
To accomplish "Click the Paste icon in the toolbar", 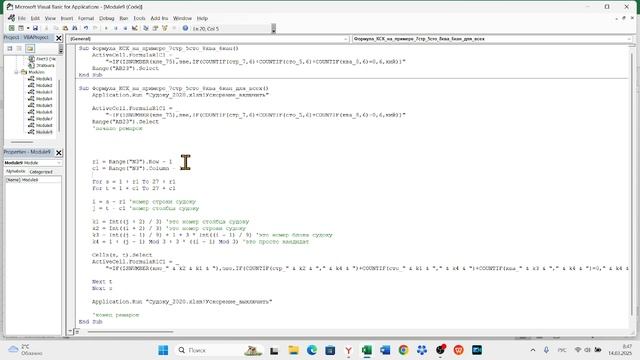I will pyautogui.click(x=65, y=28).
